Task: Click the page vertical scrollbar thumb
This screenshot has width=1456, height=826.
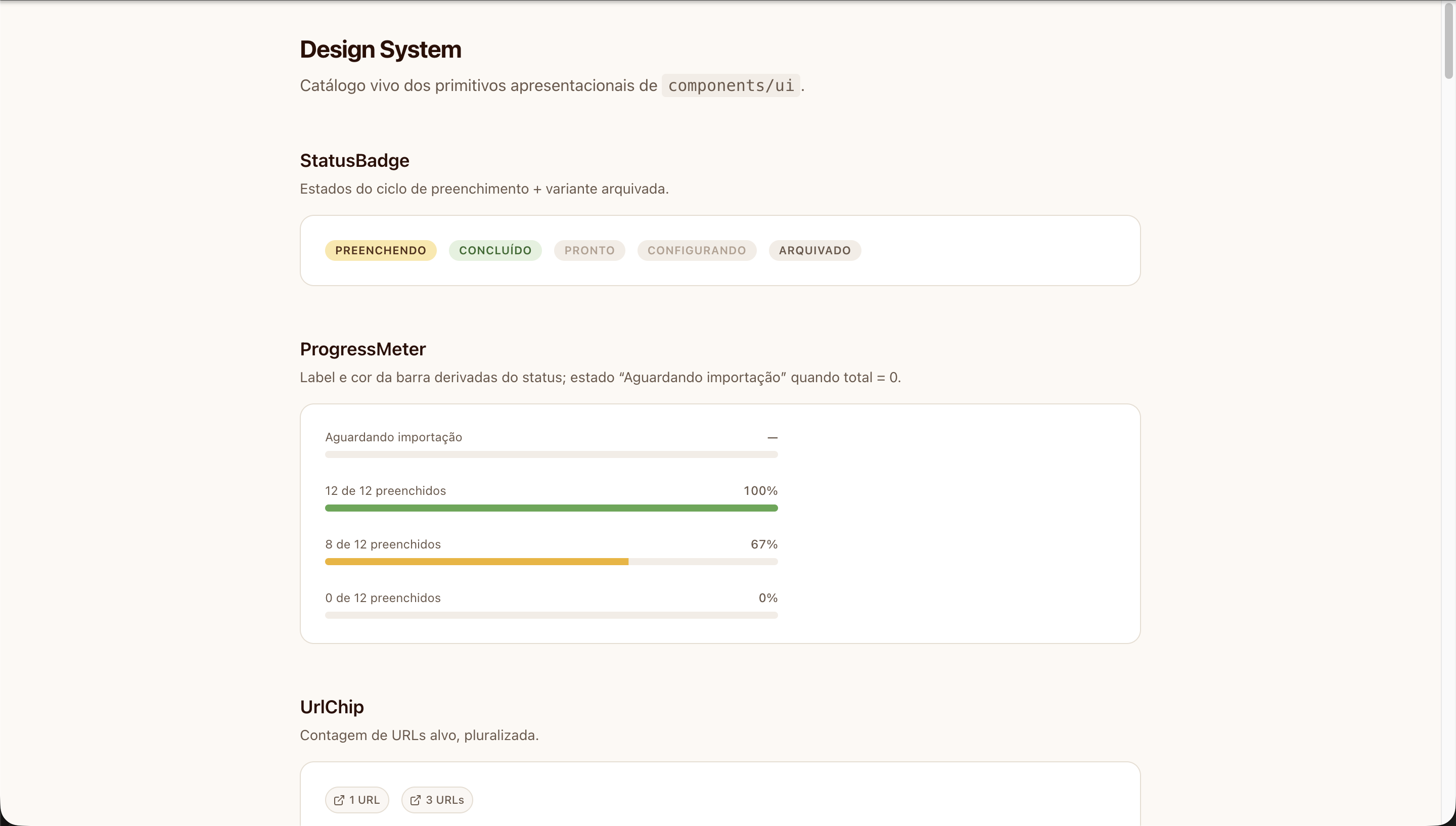Action: tap(1448, 41)
